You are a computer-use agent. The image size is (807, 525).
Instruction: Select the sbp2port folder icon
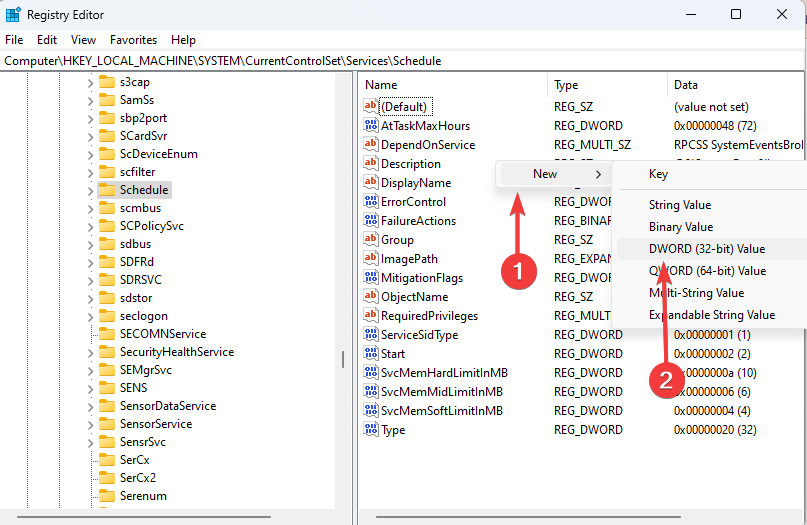click(107, 118)
